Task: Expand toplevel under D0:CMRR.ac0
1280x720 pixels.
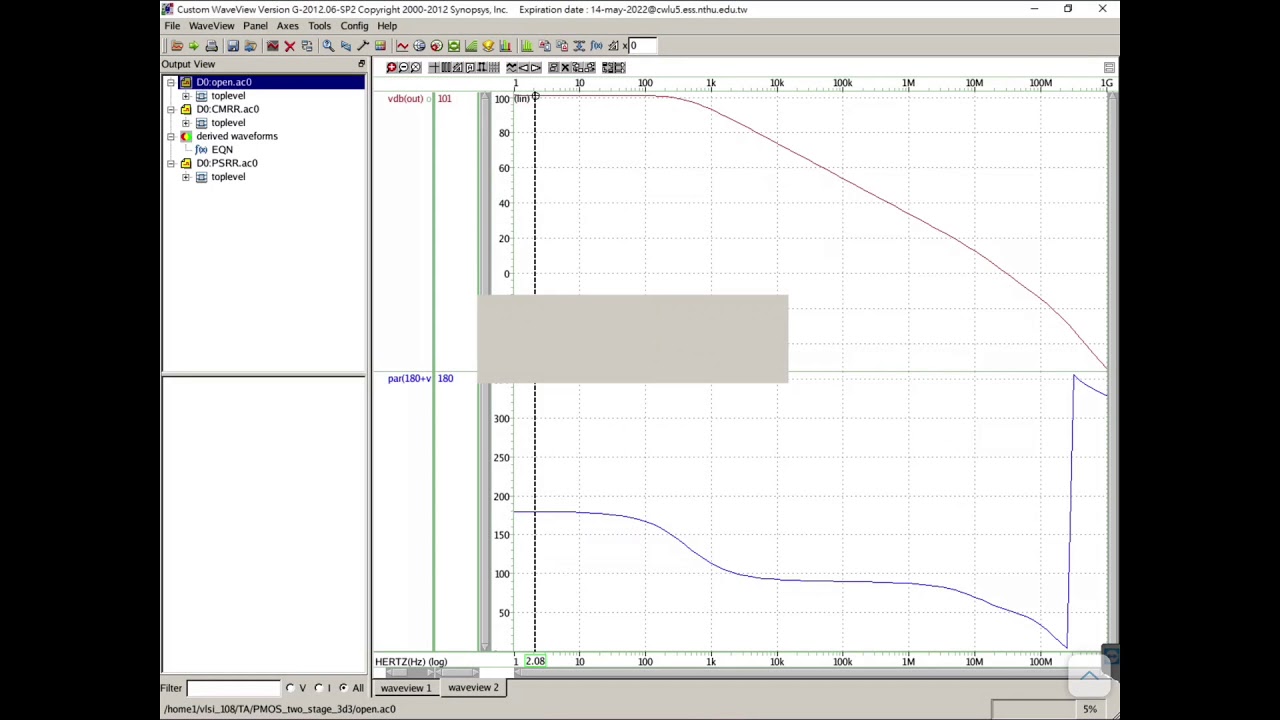Action: [x=185, y=123]
